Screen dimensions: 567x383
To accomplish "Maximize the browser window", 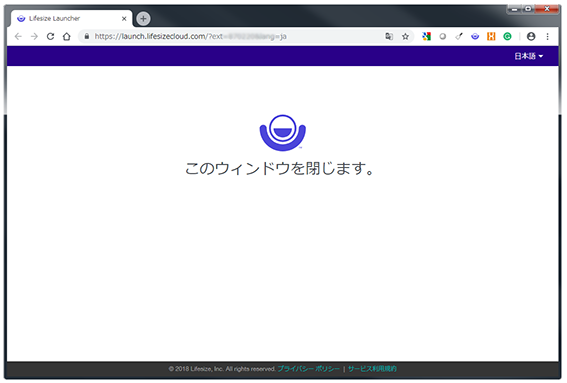I will (528, 9).
